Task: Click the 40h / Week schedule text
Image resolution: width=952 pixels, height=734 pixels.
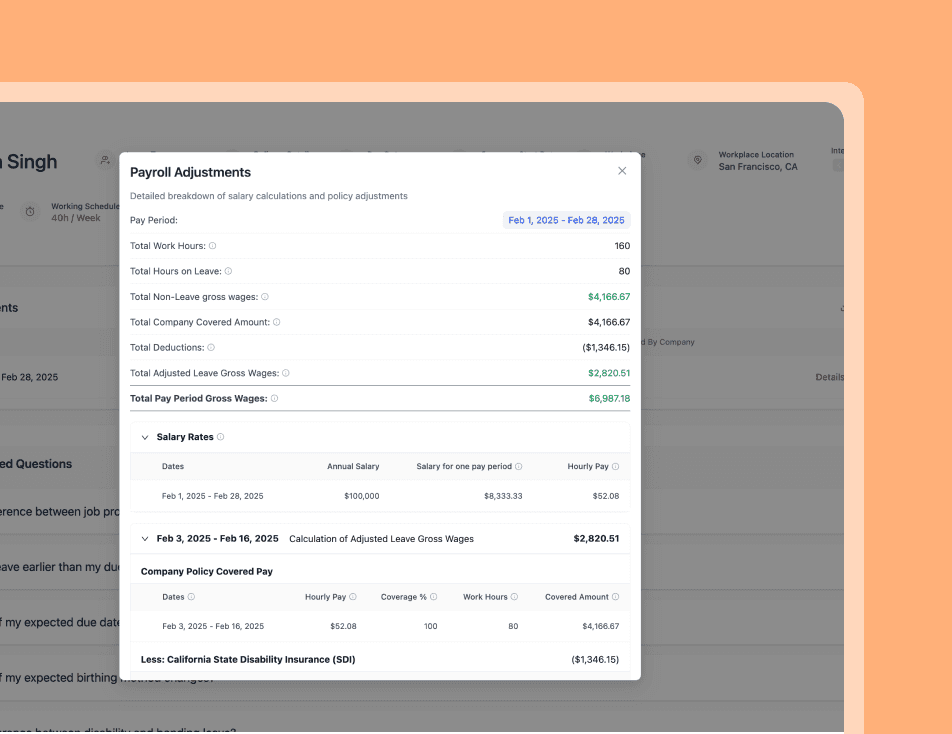Action: [x=76, y=219]
